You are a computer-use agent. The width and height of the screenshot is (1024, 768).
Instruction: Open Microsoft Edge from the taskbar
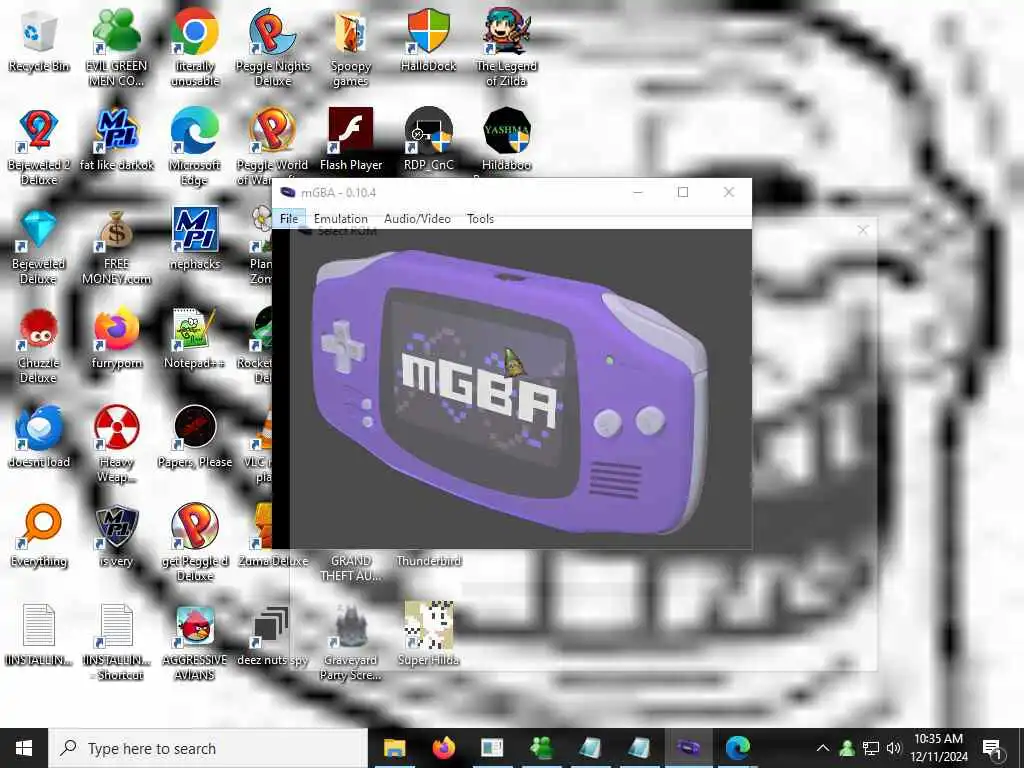tap(737, 748)
